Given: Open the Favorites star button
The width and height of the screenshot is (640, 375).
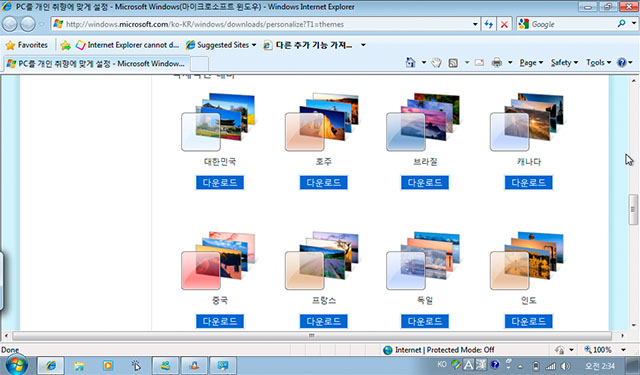Looking at the screenshot, I should click(27, 45).
